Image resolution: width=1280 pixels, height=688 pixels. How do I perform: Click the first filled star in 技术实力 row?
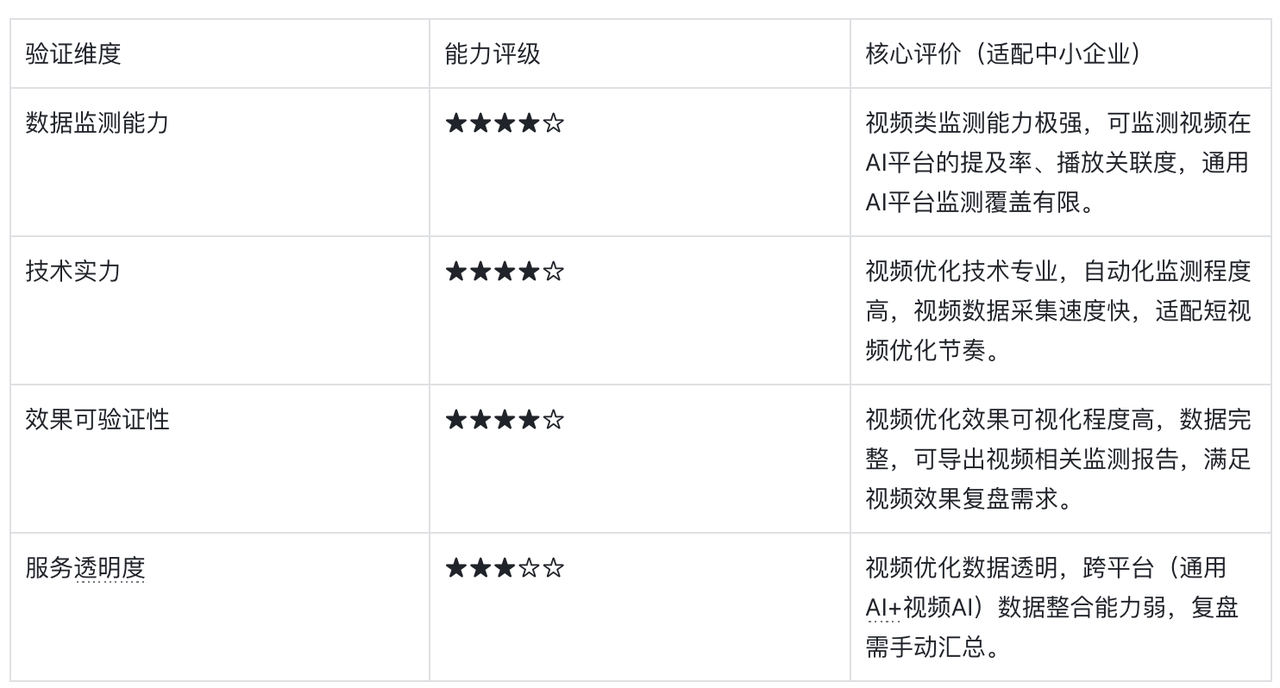[456, 272]
